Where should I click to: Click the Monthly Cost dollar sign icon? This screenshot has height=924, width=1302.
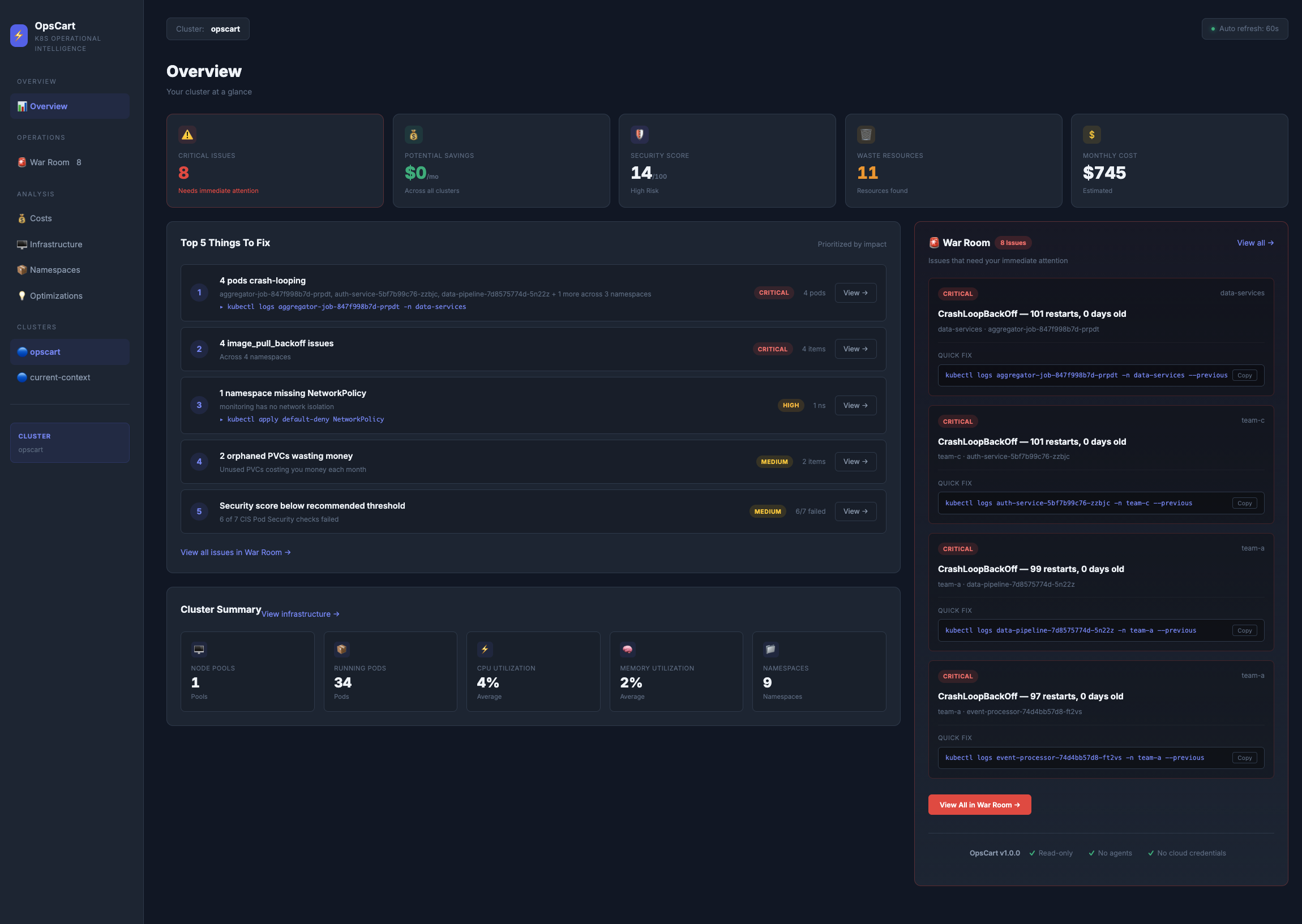click(1092, 135)
